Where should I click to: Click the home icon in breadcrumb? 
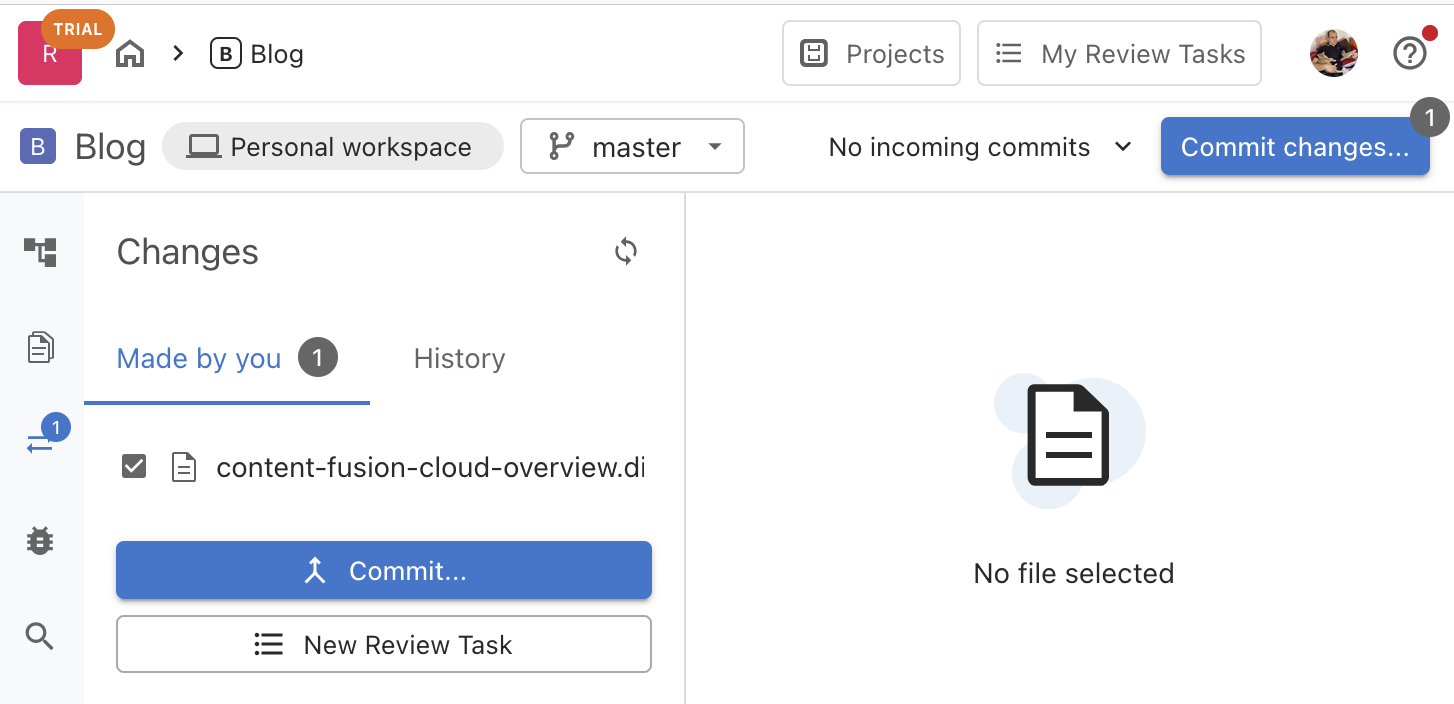click(x=130, y=54)
